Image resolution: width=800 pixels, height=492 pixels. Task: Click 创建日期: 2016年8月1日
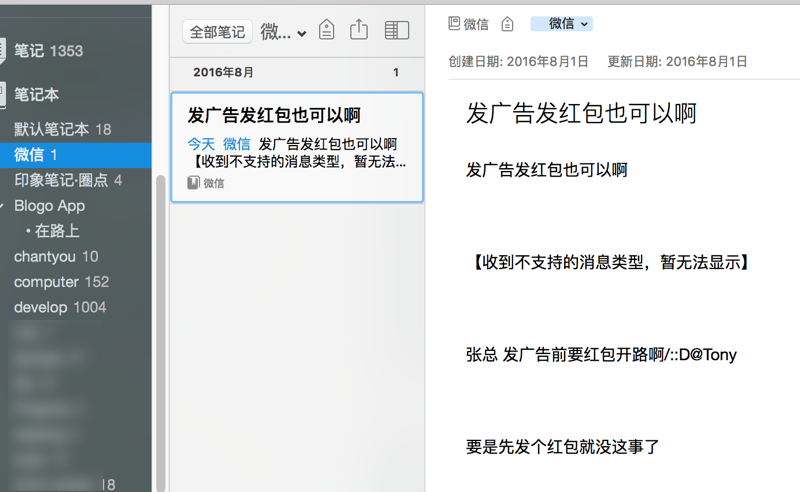(518, 62)
